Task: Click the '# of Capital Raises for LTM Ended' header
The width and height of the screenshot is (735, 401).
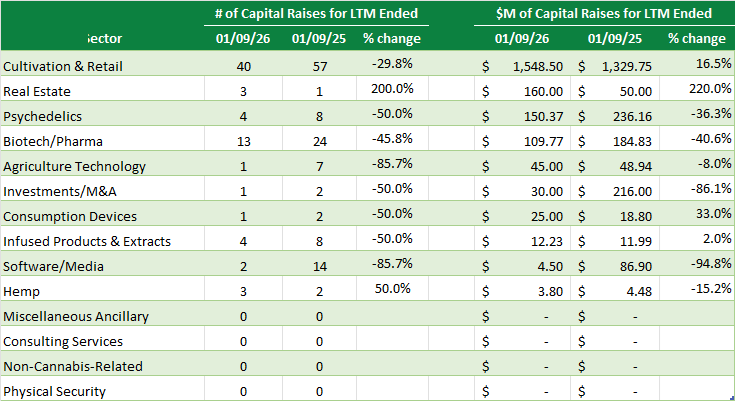Action: coord(316,14)
